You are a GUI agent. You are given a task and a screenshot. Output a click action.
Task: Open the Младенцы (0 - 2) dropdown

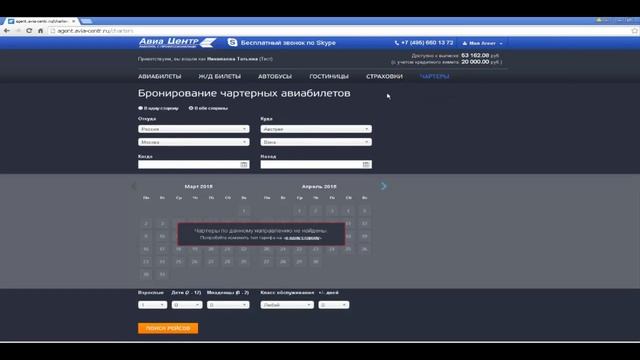pos(228,305)
